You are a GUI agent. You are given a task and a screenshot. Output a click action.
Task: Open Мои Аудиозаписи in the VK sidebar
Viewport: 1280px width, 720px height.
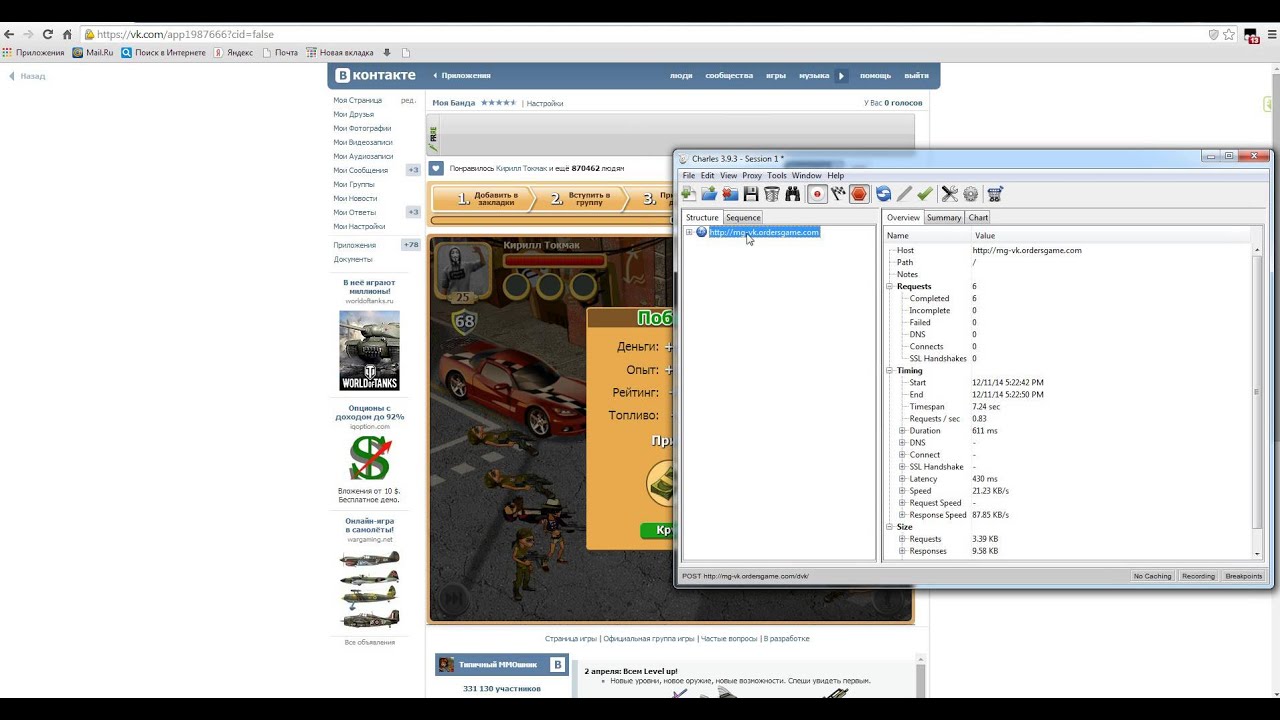363,156
